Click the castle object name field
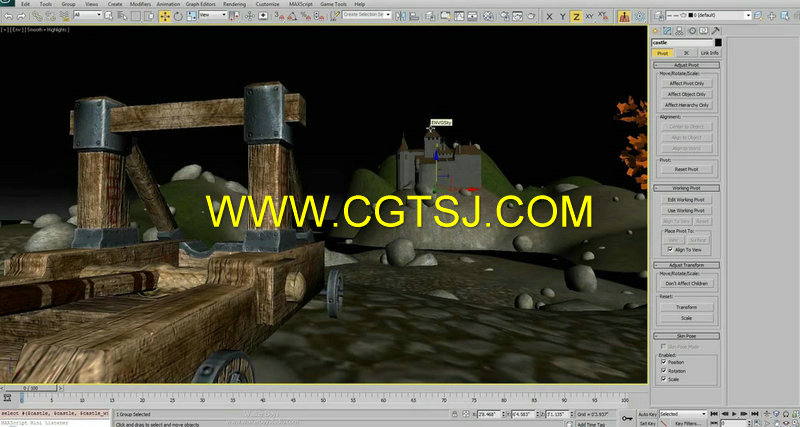 [682, 43]
